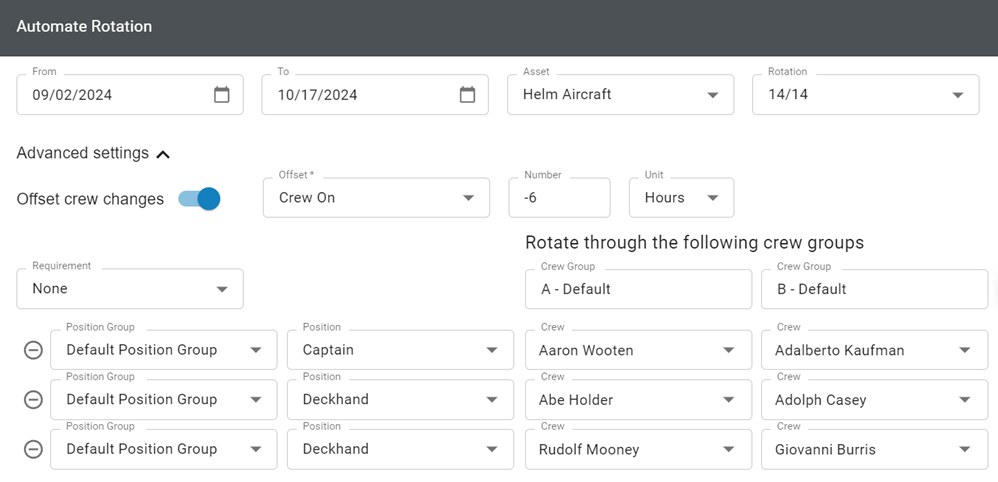Open the Requirement dropdown set to None
The height and width of the screenshot is (482, 998).
pos(130,288)
